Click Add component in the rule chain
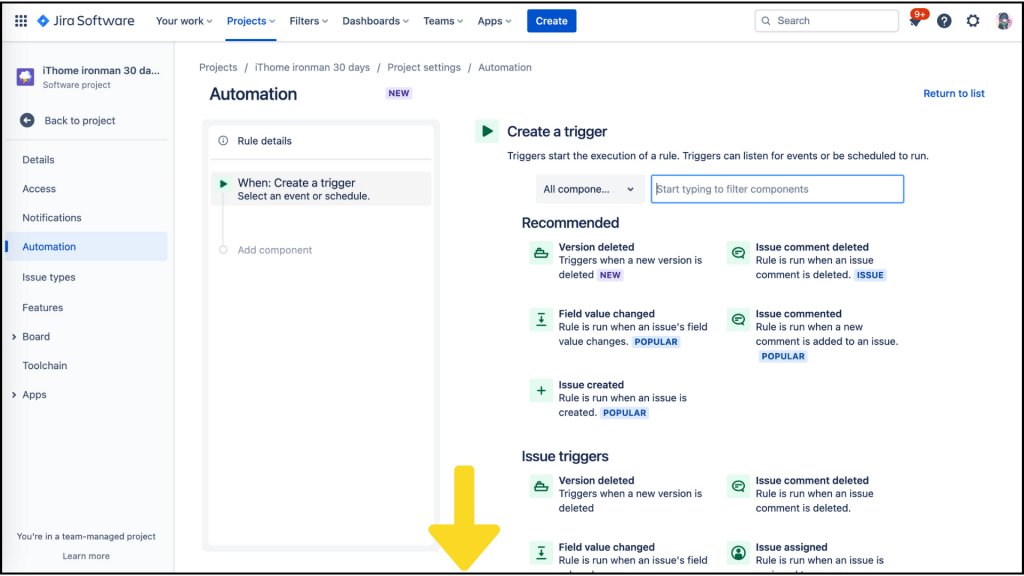This screenshot has height=576, width=1024. [x=274, y=249]
